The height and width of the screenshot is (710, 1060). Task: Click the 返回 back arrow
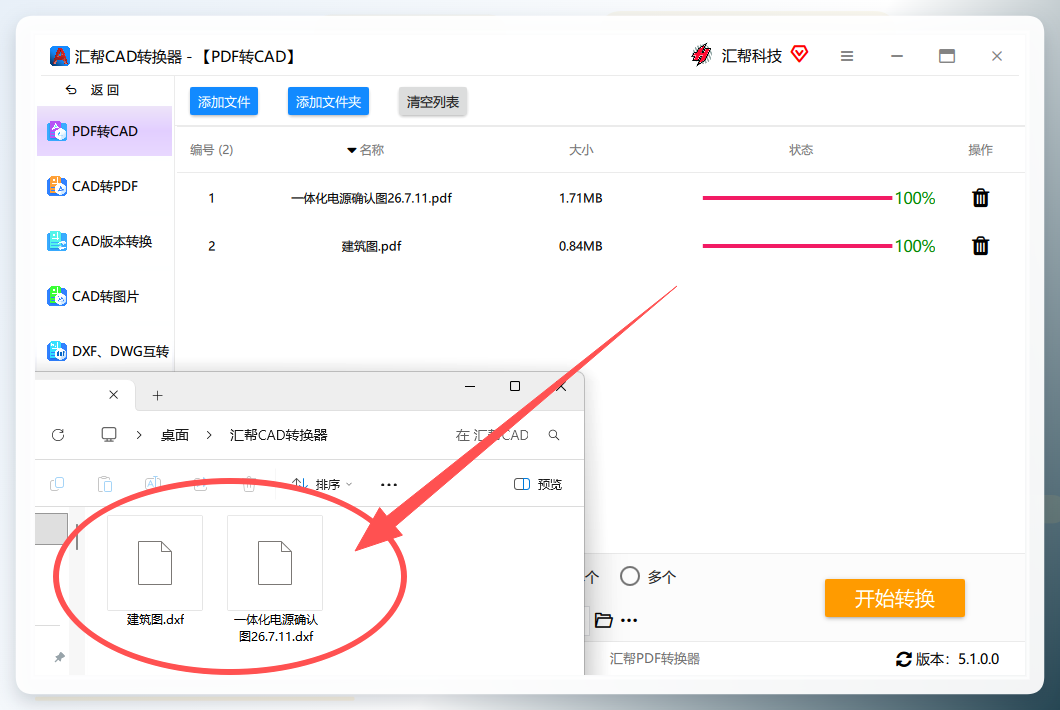point(71,90)
